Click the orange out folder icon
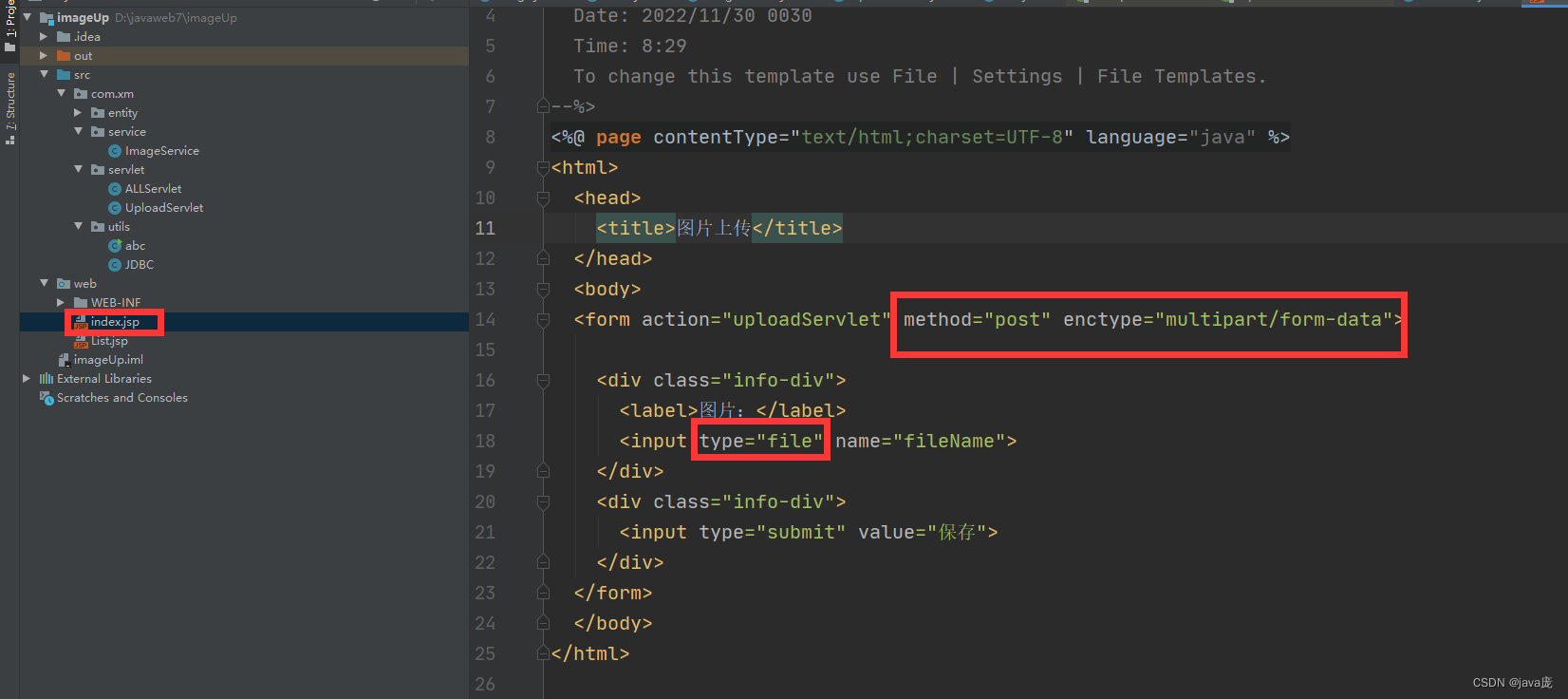 point(64,56)
